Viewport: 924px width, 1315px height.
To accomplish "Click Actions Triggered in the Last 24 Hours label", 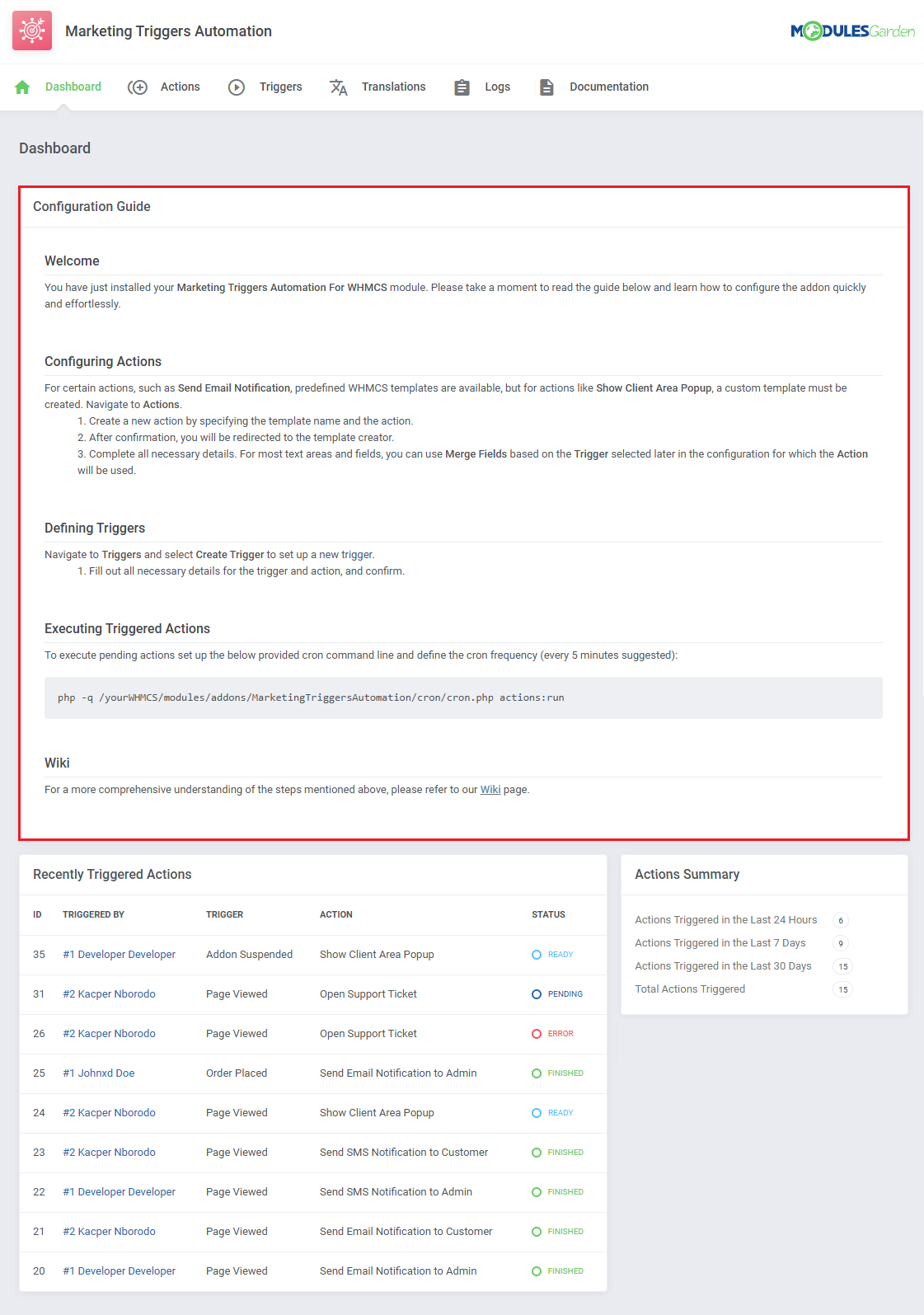I will coord(726,919).
